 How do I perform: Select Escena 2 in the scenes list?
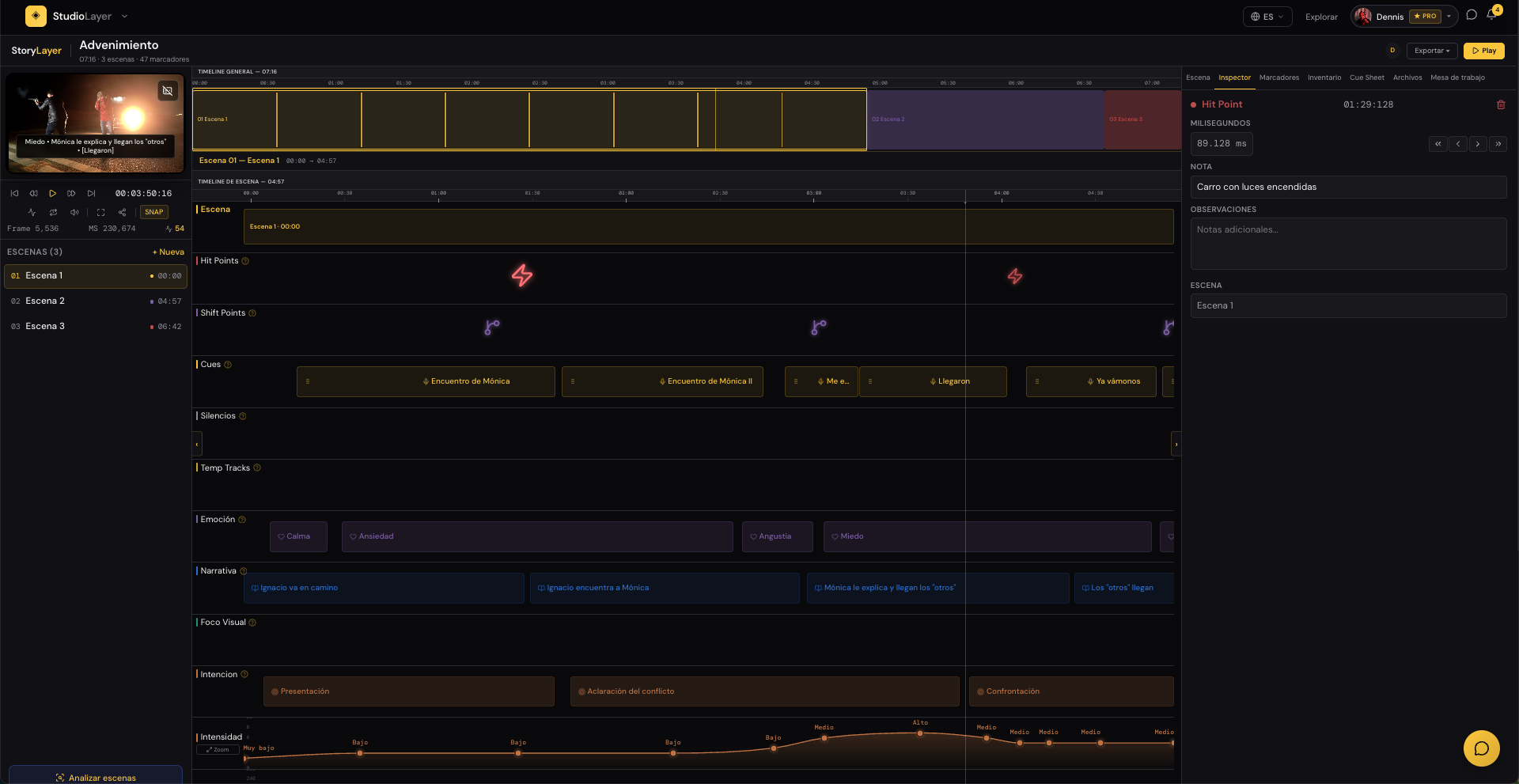96,301
